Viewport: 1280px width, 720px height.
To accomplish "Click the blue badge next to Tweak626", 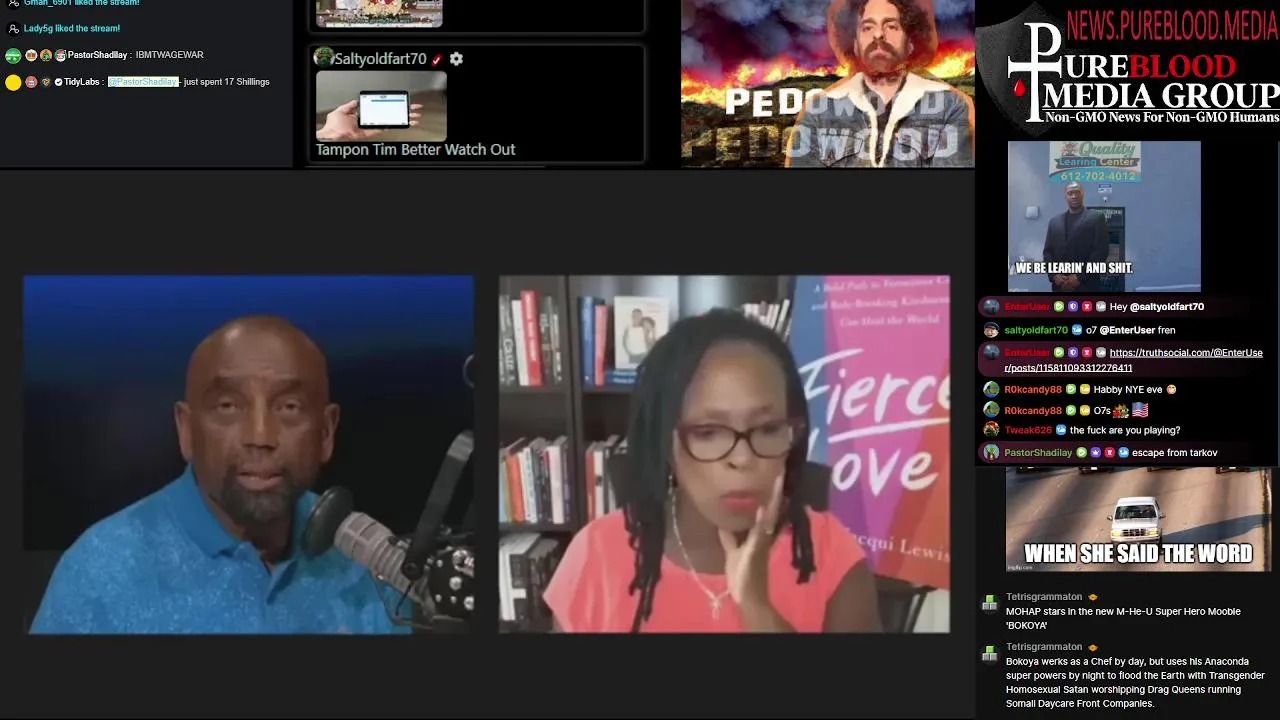I will (x=1061, y=430).
